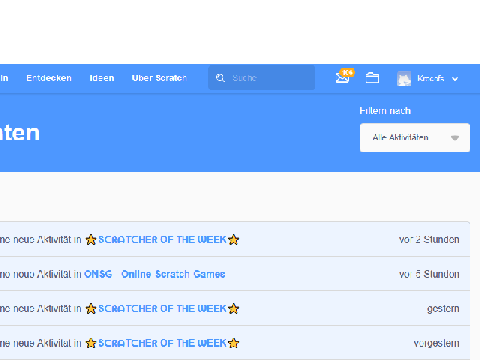This screenshot has width=480, height=360.
Task: Open the 'vorgestern' SCRATCHER OF THE WEEK link
Action: 162,343
